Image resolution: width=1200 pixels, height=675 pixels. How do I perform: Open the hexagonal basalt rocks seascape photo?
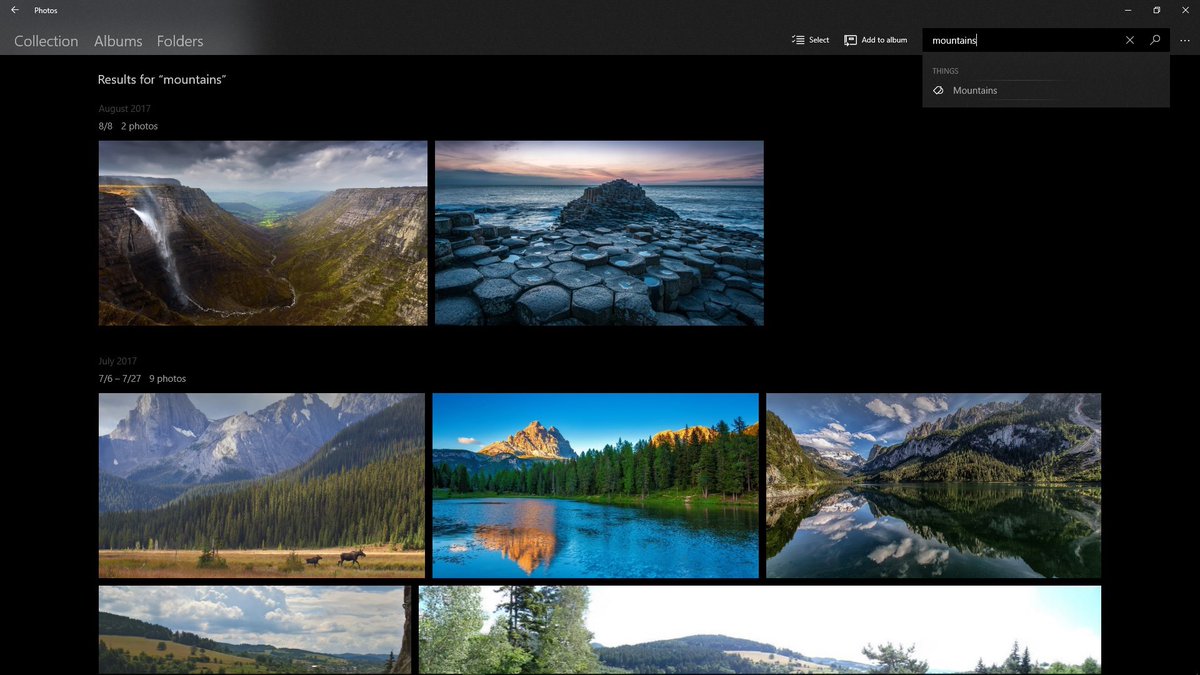[x=599, y=233]
